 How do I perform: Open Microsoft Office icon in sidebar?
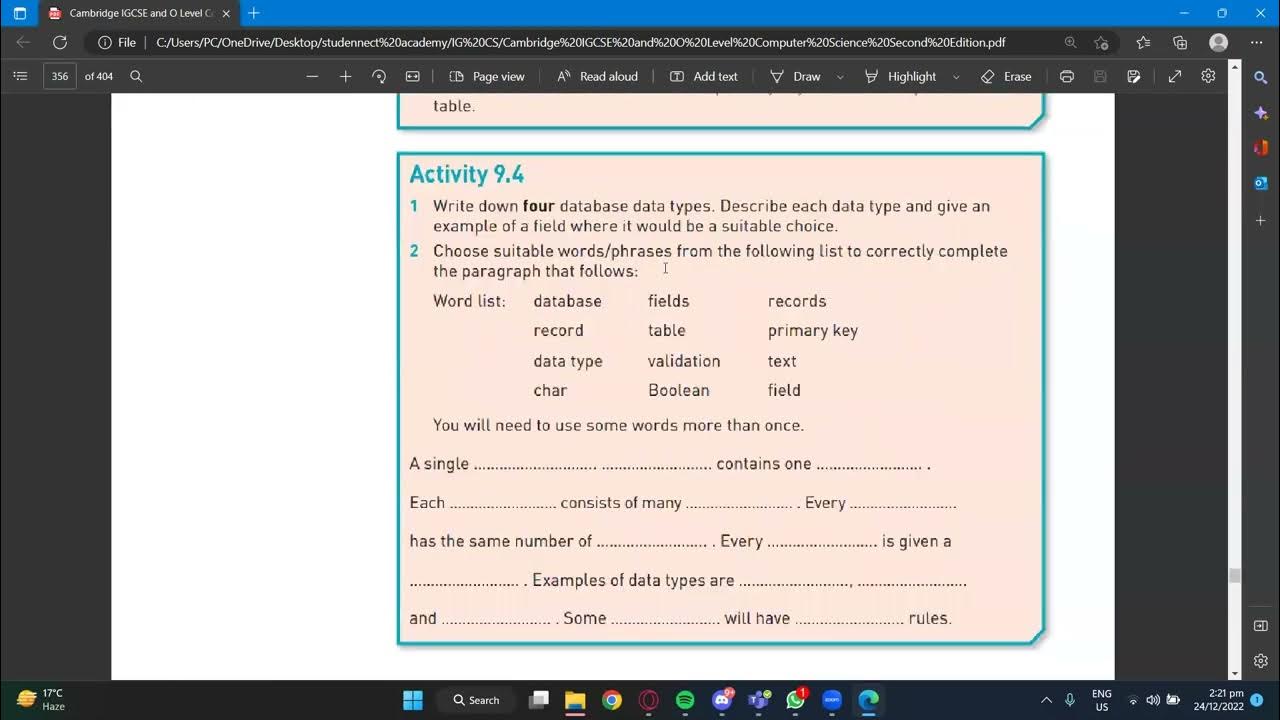point(1261,148)
